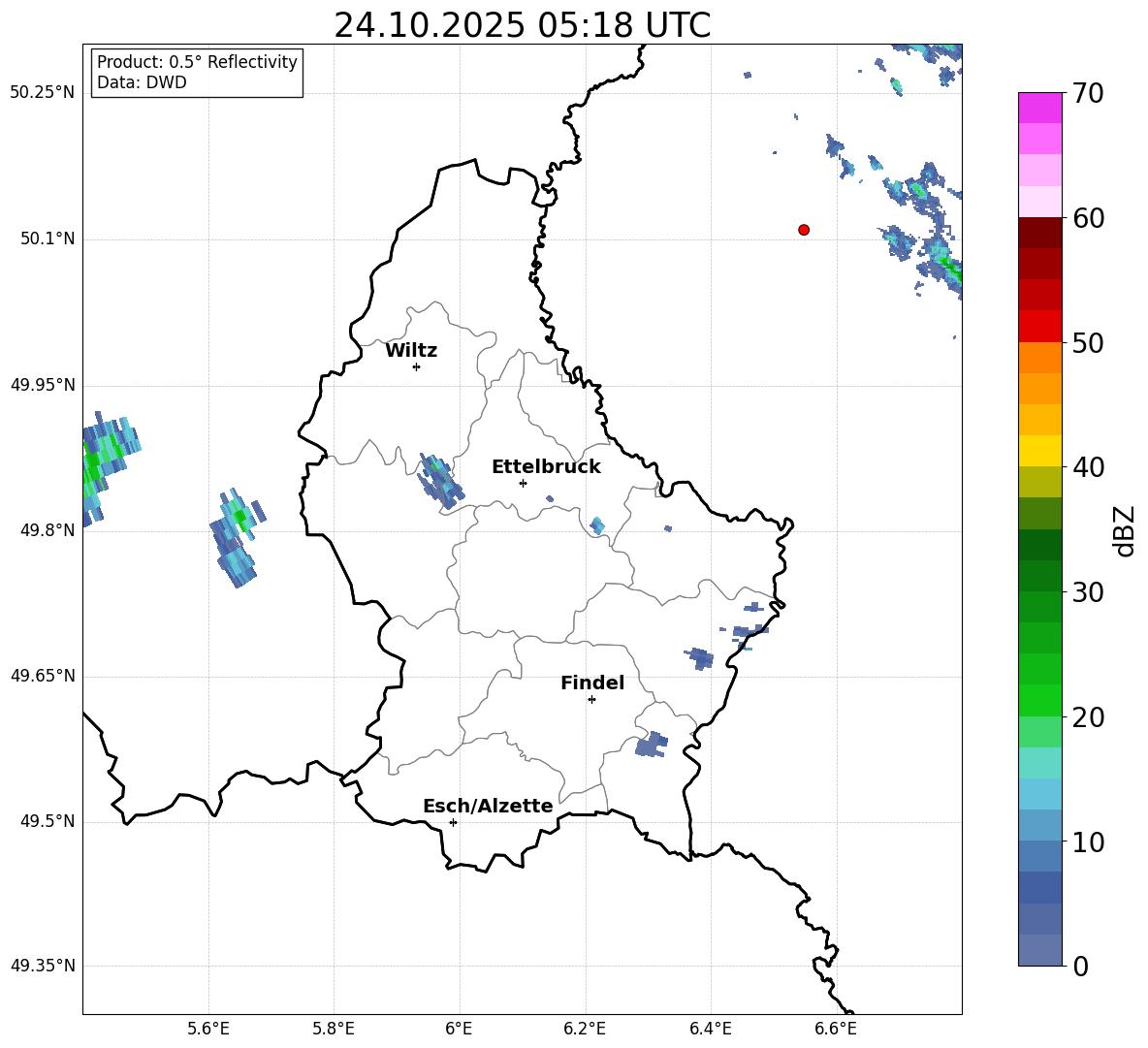This screenshot has height=1048, width=1148.
Task: Click the 5.6°E longitude label
Action: pos(208,1029)
